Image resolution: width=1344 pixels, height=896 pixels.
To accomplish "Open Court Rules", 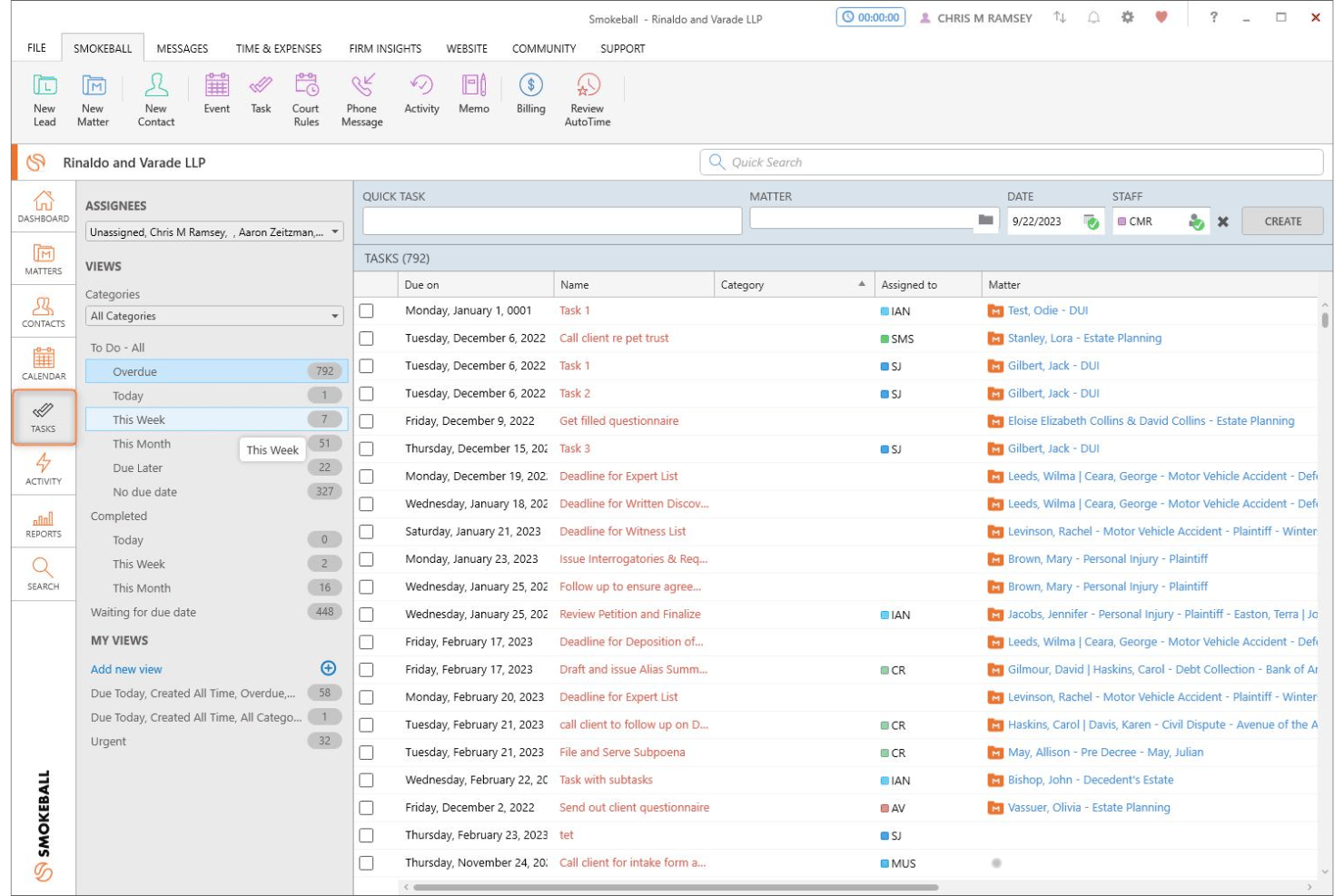I will point(306,99).
